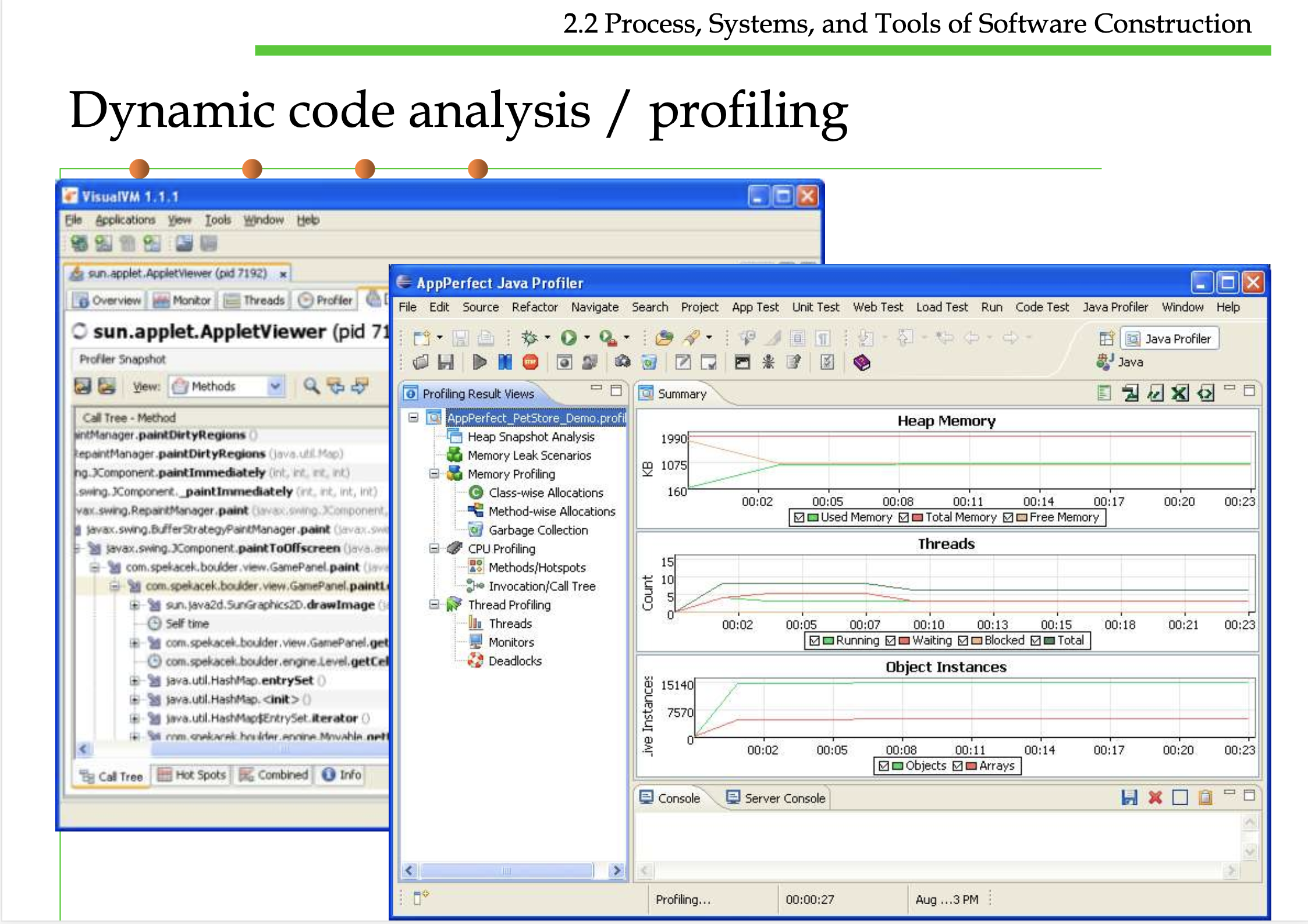Open the View: Methods dropdown
This screenshot has height=924, width=1308.
click(275, 386)
